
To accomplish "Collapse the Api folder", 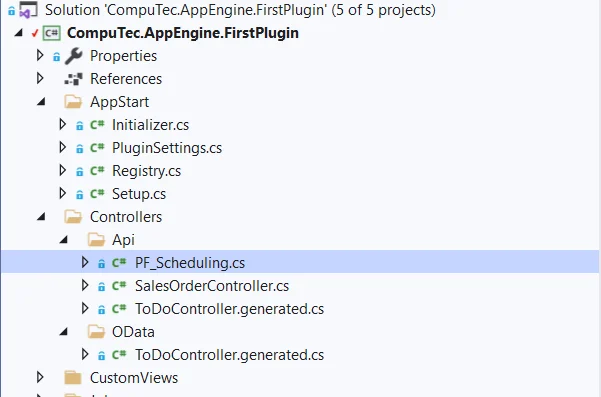I will click(x=64, y=240).
